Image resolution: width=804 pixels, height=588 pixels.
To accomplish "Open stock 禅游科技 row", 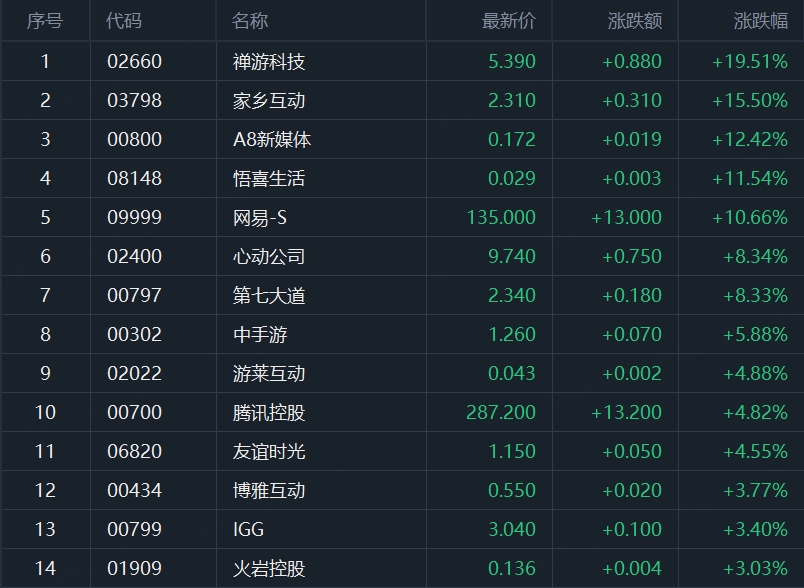I will (x=269, y=62).
